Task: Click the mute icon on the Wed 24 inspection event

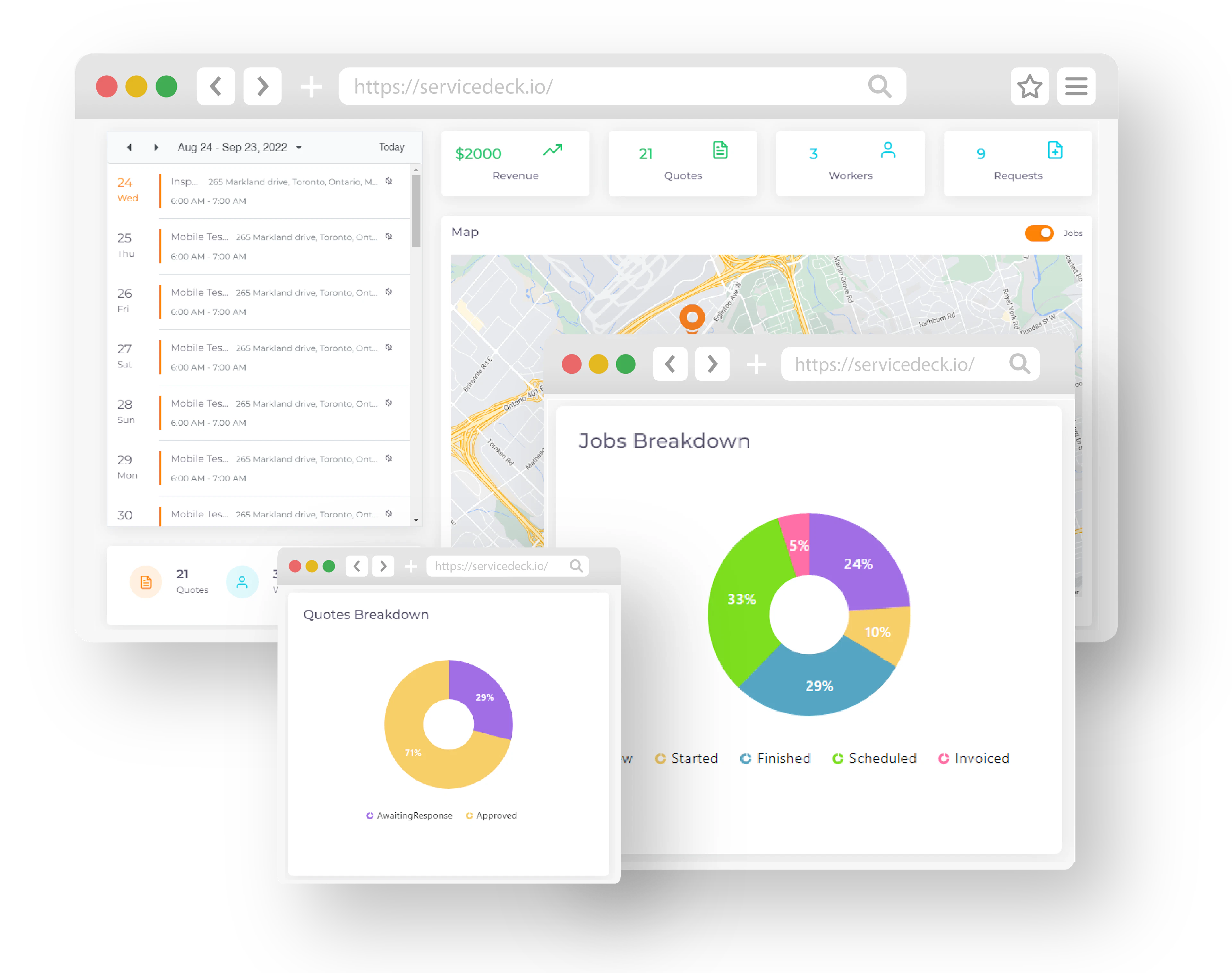Action: point(389,181)
